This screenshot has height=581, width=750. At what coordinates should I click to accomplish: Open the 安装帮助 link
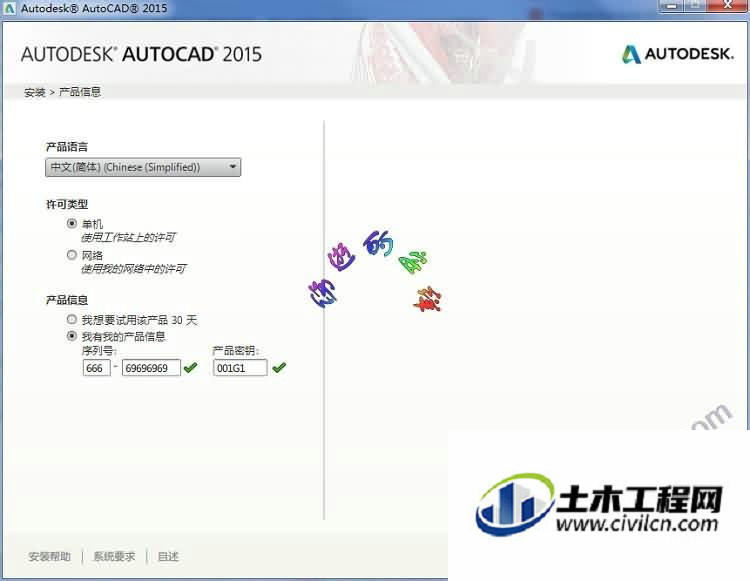[x=49, y=557]
